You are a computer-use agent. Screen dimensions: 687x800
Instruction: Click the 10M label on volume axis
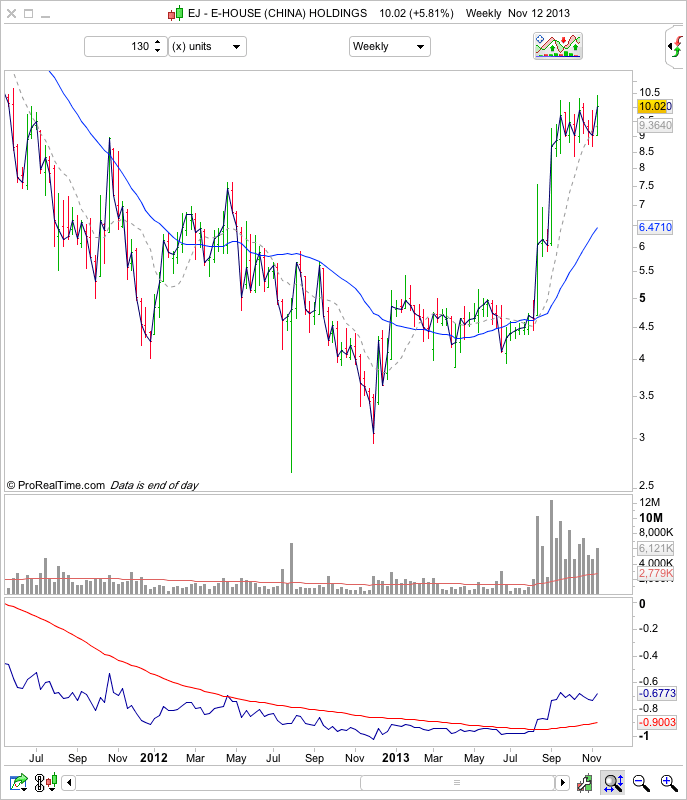coord(651,518)
